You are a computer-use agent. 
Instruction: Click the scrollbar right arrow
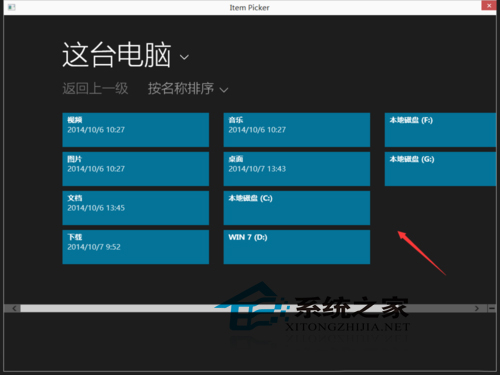click(x=477, y=308)
